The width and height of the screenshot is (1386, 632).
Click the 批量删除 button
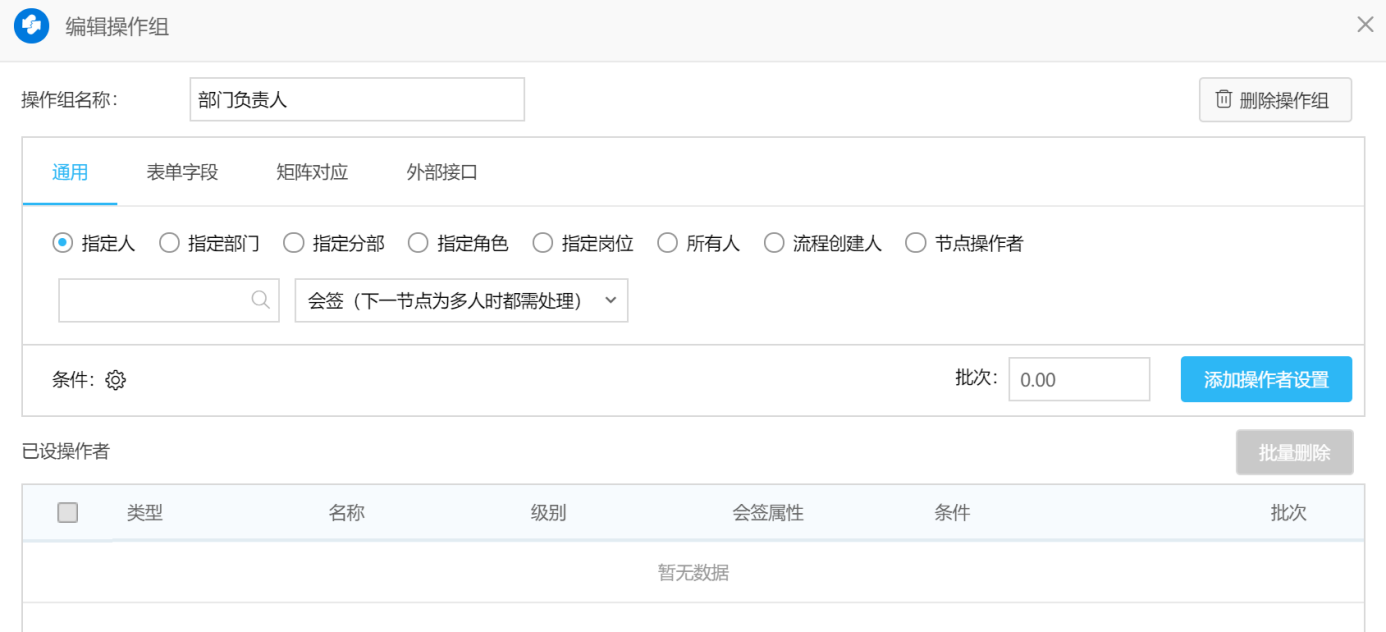click(x=1294, y=453)
